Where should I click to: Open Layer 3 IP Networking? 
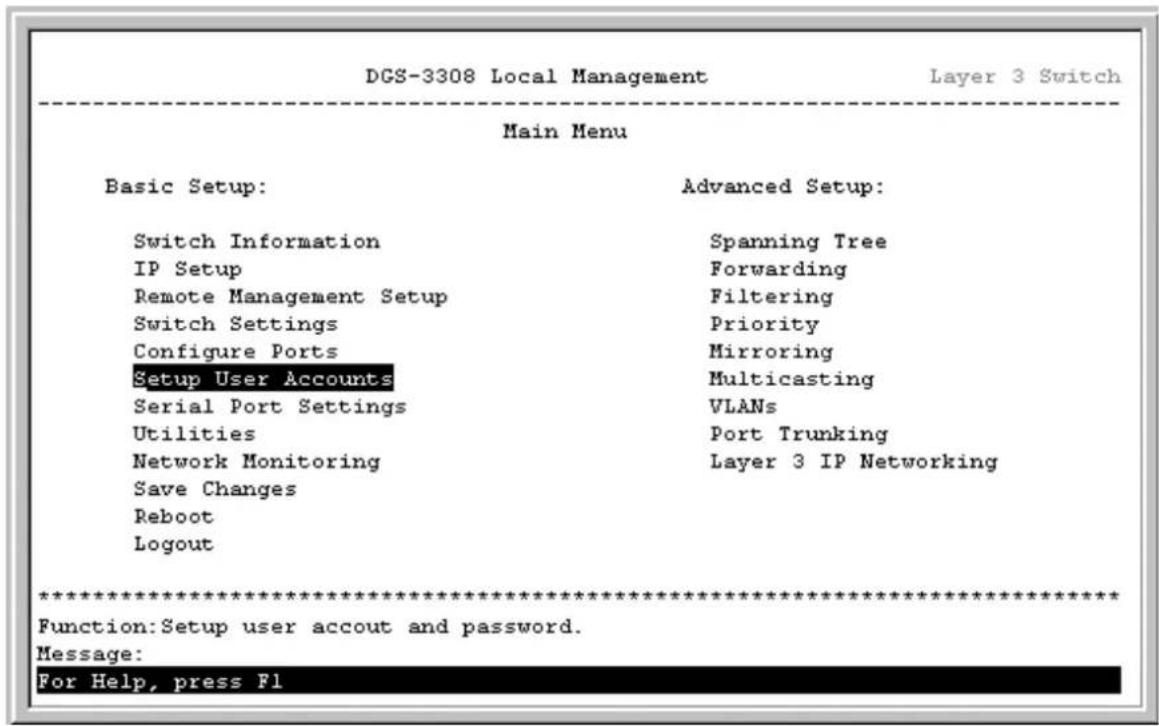854,461
